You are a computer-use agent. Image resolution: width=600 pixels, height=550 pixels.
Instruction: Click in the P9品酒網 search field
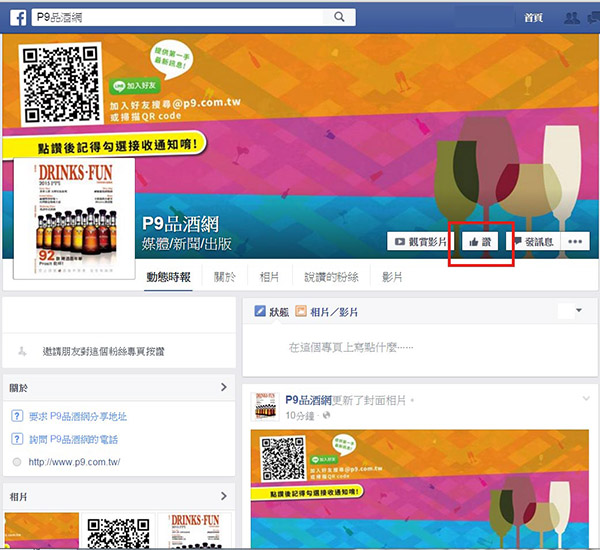(178, 17)
